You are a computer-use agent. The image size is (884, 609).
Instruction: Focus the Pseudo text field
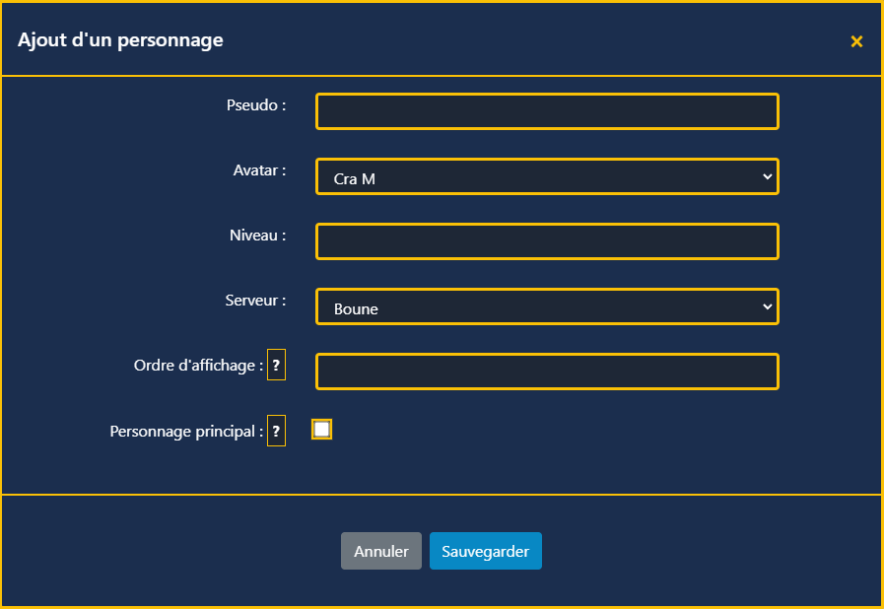(546, 111)
